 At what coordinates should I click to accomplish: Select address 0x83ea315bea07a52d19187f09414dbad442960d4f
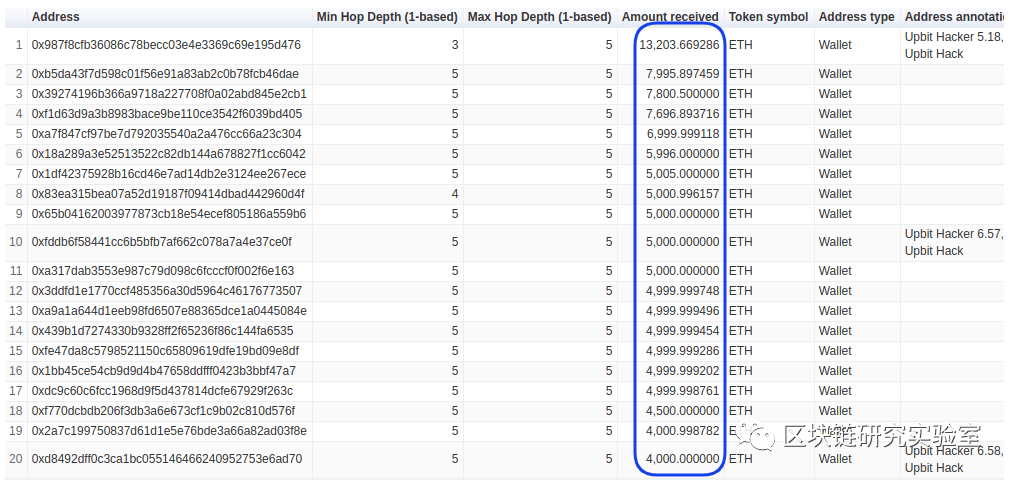[168, 194]
